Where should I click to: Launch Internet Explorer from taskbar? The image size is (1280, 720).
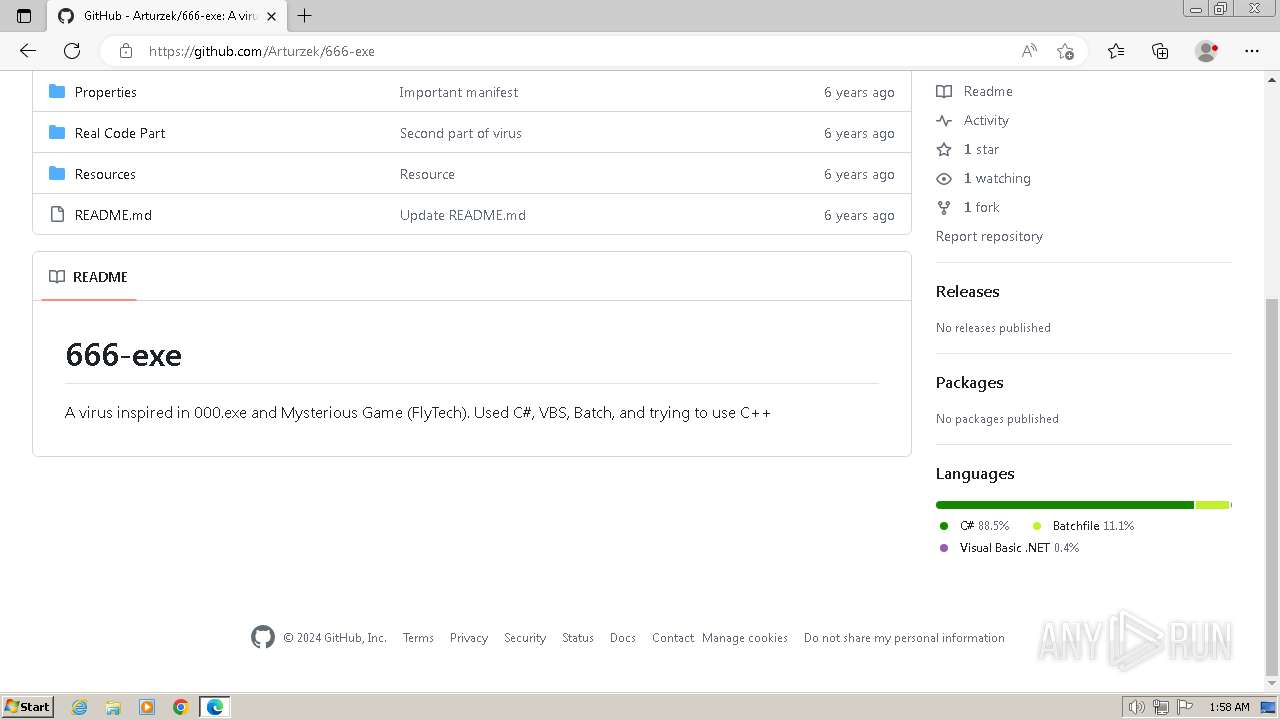[x=79, y=707]
